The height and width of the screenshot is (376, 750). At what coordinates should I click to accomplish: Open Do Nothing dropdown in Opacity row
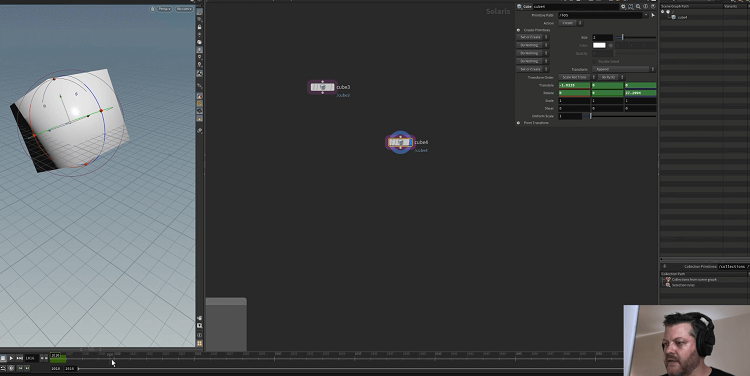532,53
